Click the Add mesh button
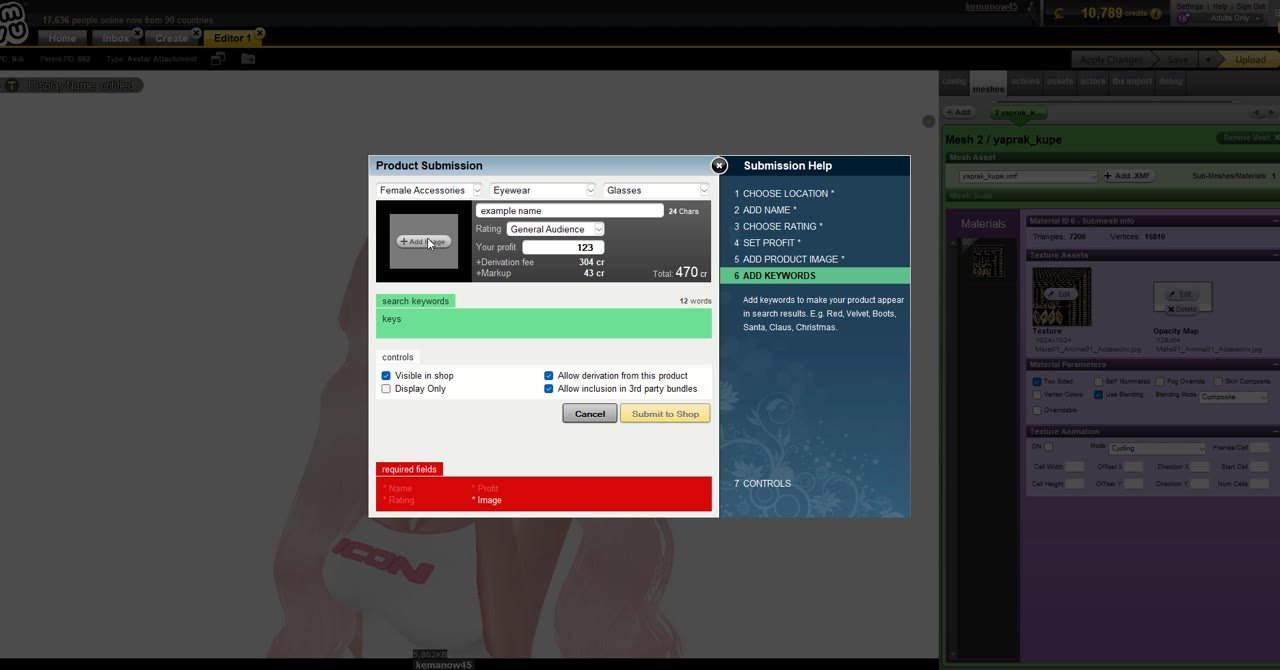Viewport: 1280px width, 670px height. pos(958,113)
